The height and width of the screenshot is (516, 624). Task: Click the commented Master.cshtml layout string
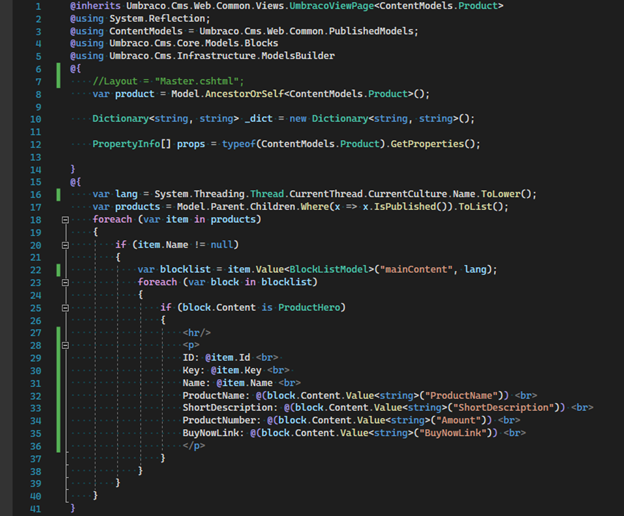point(197,81)
